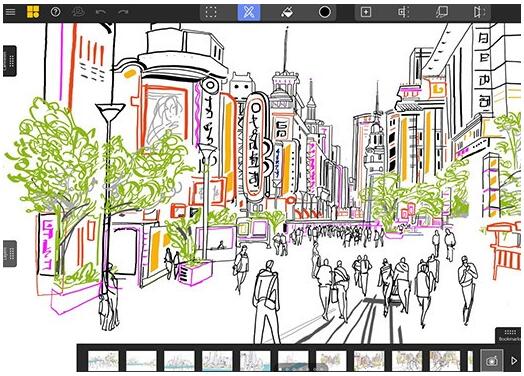This screenshot has height=376, width=524.
Task: Open the sixth bookmark thumbnail
Action: 293,361
